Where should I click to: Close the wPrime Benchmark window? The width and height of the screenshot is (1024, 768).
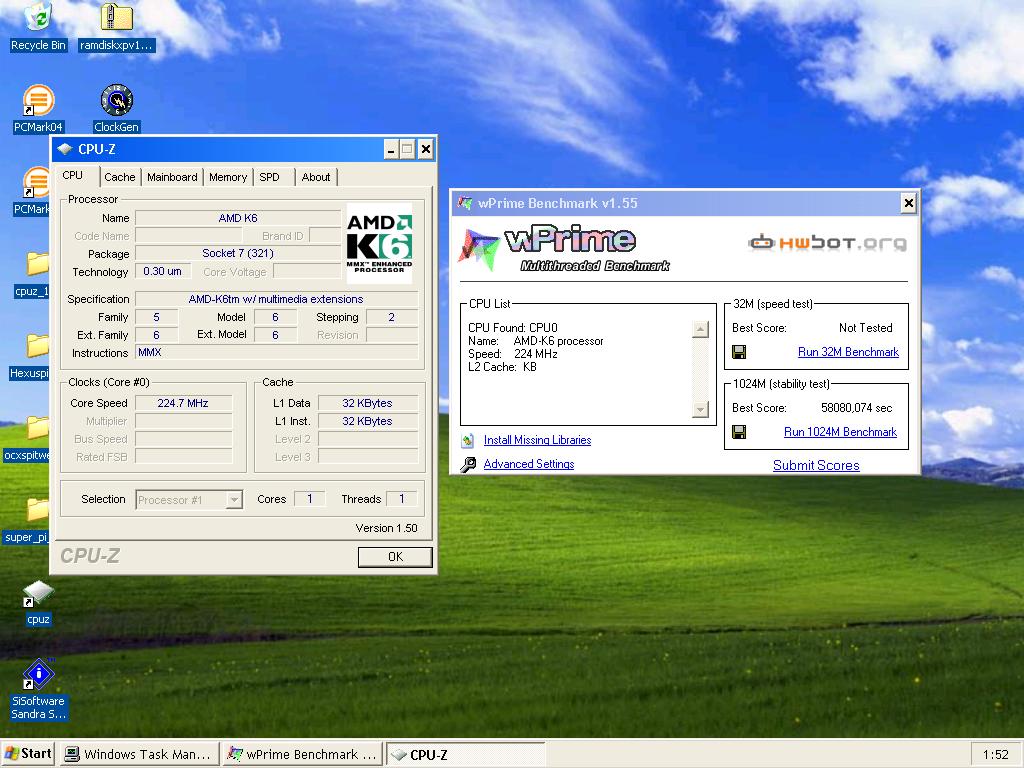click(908, 203)
